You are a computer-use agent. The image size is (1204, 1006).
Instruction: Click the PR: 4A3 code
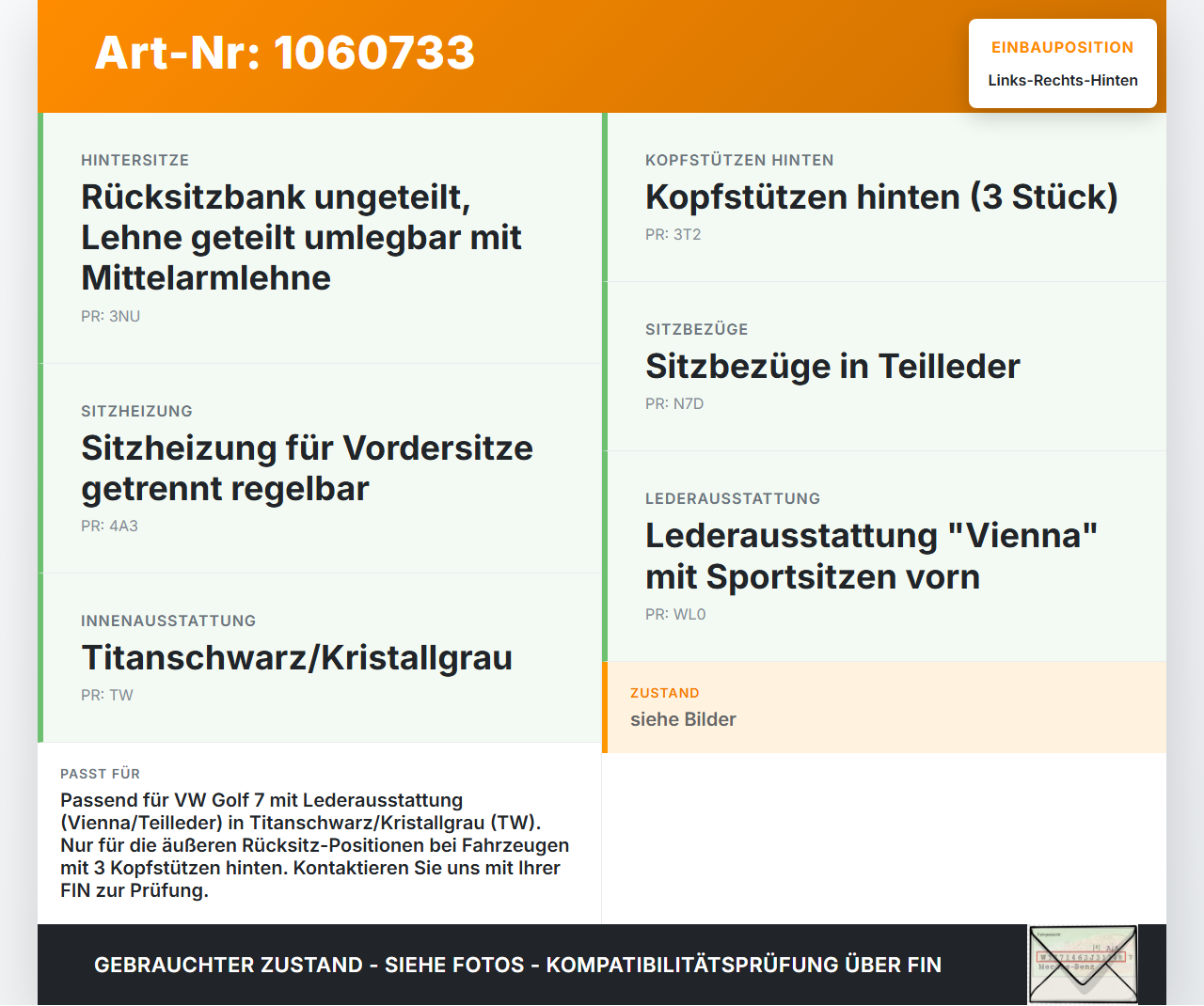(109, 526)
